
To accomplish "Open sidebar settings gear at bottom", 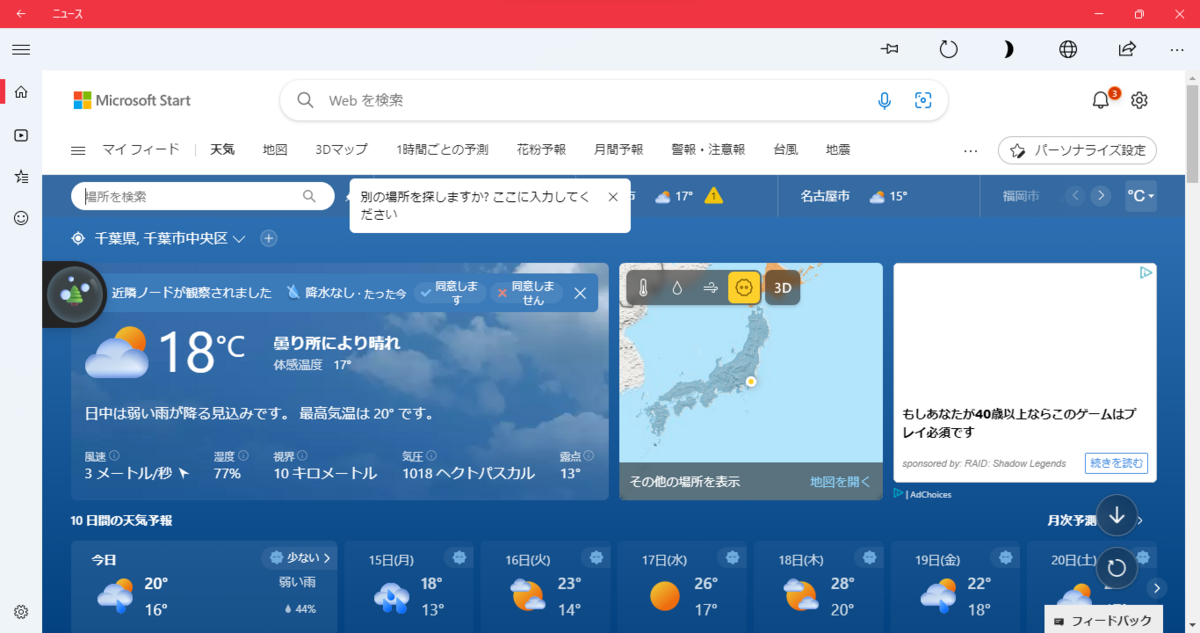I will (x=21, y=612).
